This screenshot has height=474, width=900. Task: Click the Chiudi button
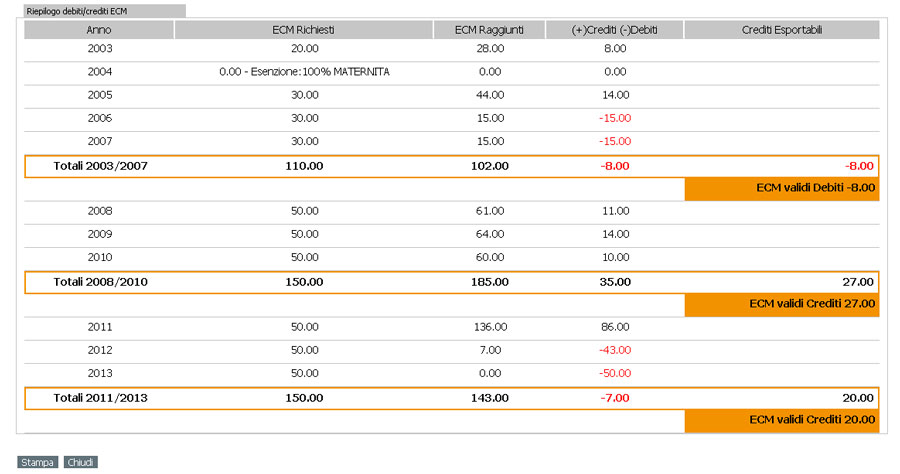[80, 462]
